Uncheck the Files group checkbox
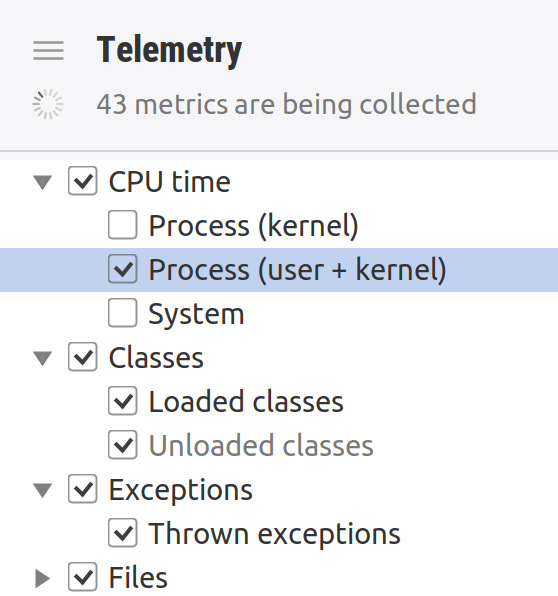Viewport: 558px width, 596px height. click(82, 577)
